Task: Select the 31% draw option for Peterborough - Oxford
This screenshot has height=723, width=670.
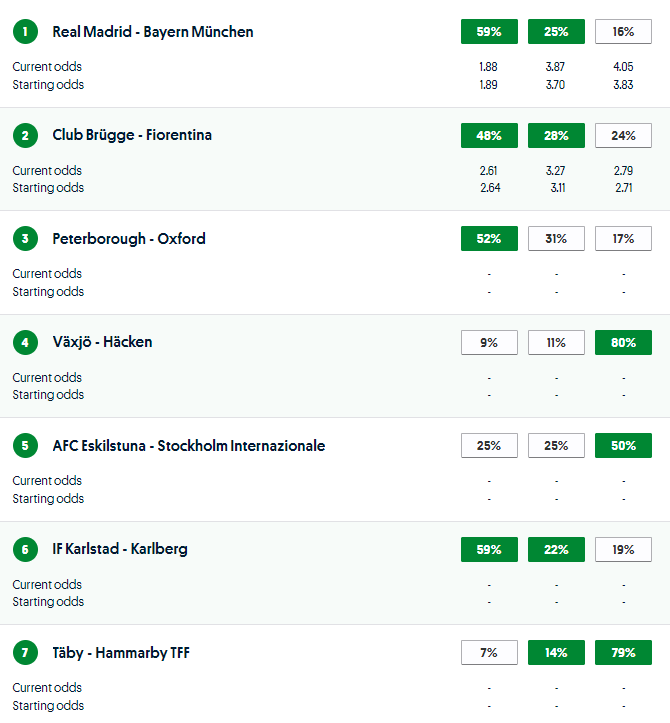Action: (556, 239)
